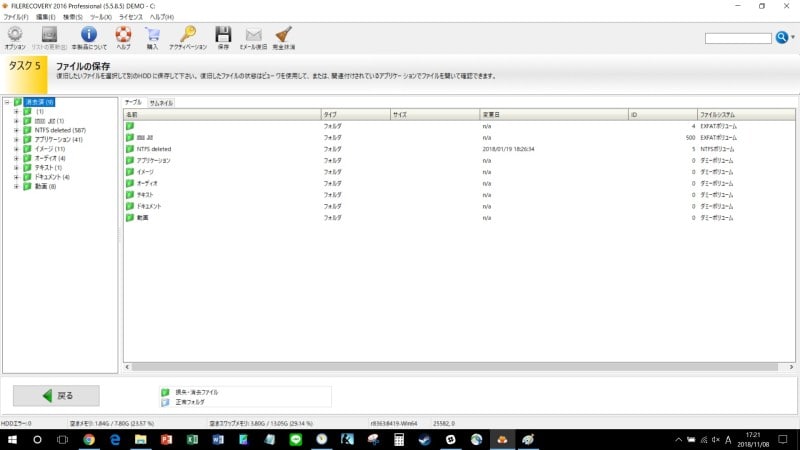The image size is (800, 450).
Task: Open the ツール menu
Action: pyautogui.click(x=101, y=18)
